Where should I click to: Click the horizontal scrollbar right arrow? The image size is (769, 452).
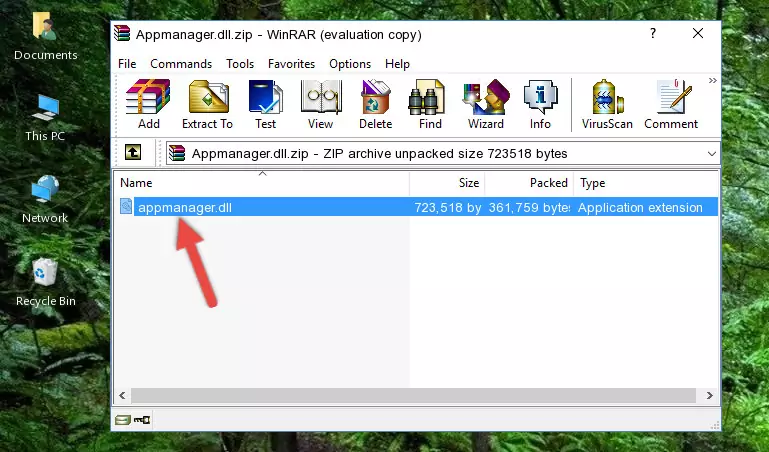pos(709,395)
